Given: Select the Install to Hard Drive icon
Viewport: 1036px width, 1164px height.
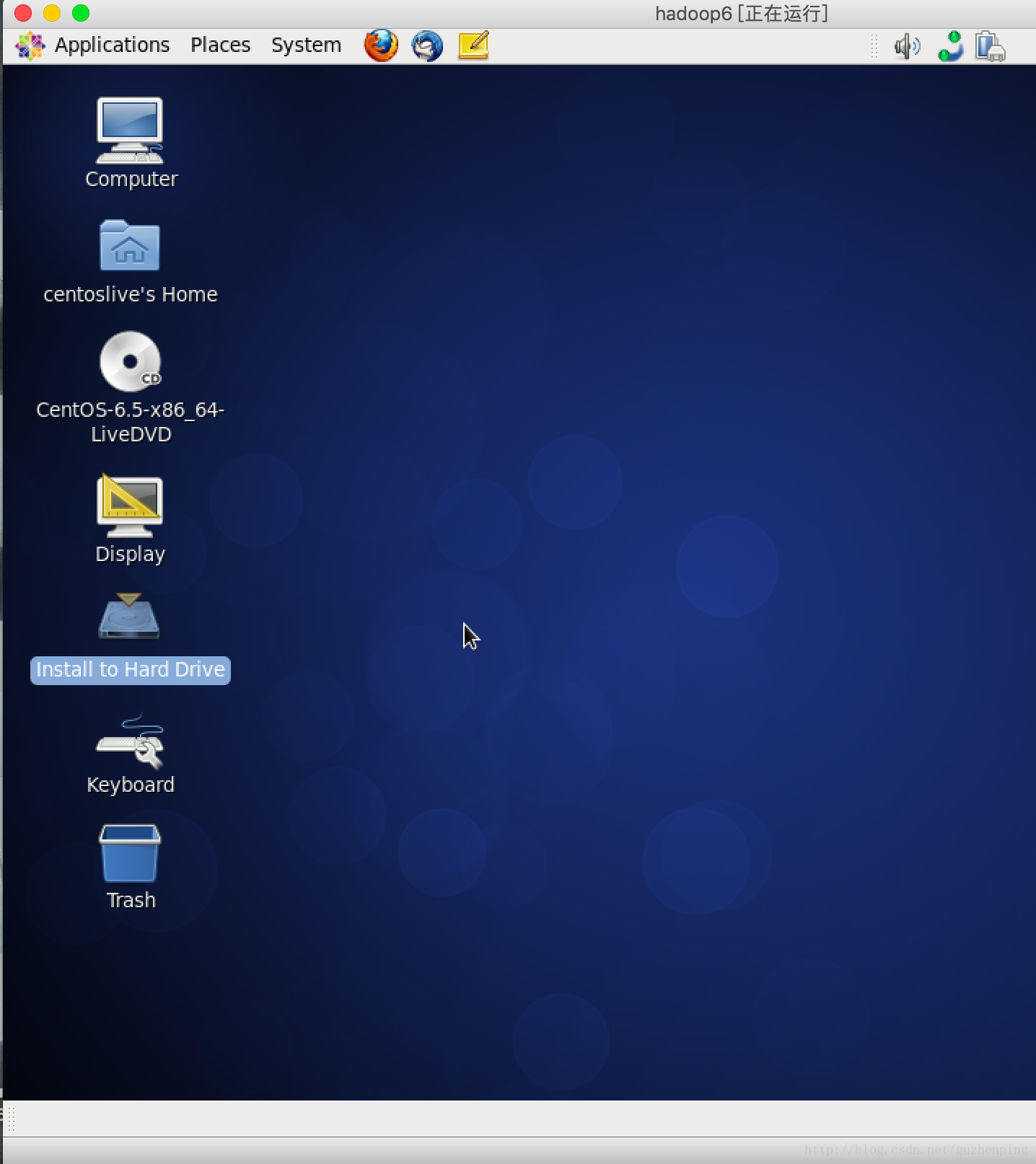Looking at the screenshot, I should [129, 616].
